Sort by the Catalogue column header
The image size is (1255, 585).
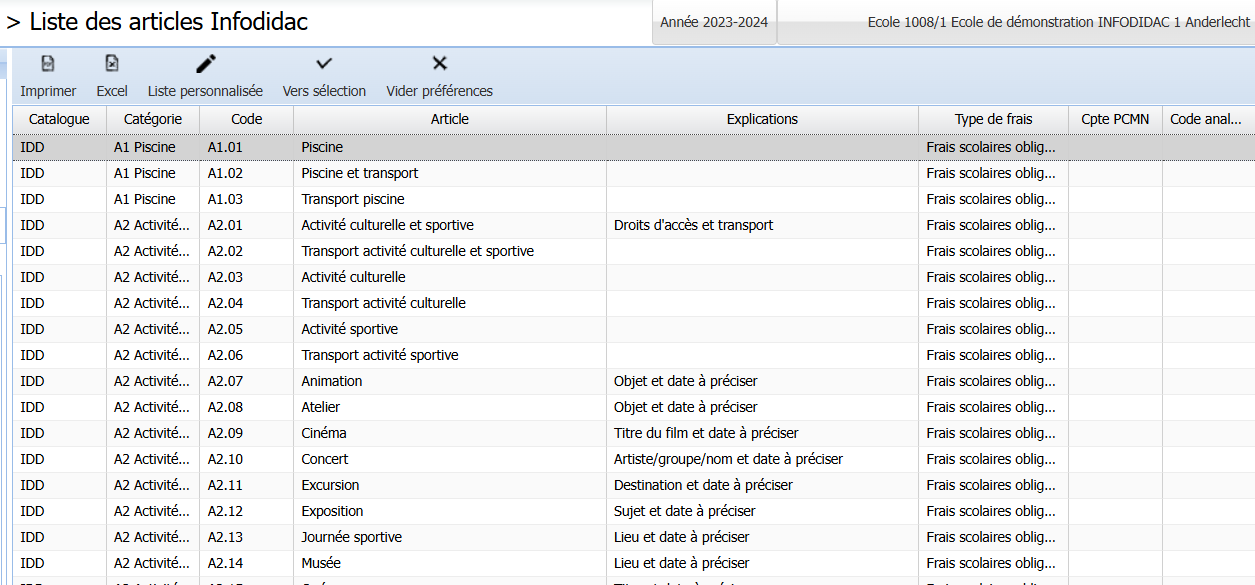click(x=59, y=119)
